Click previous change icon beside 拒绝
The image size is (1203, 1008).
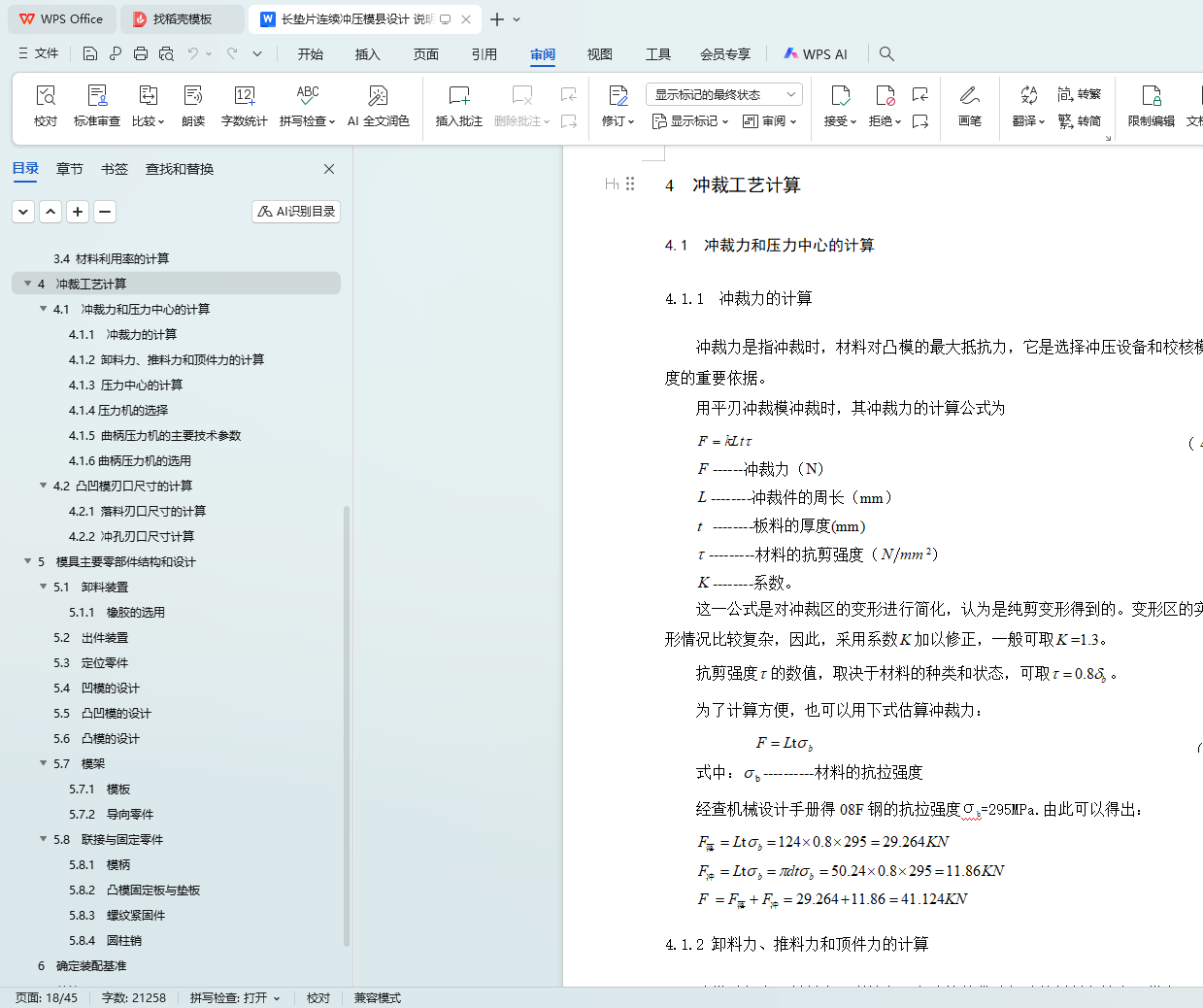tap(920, 94)
